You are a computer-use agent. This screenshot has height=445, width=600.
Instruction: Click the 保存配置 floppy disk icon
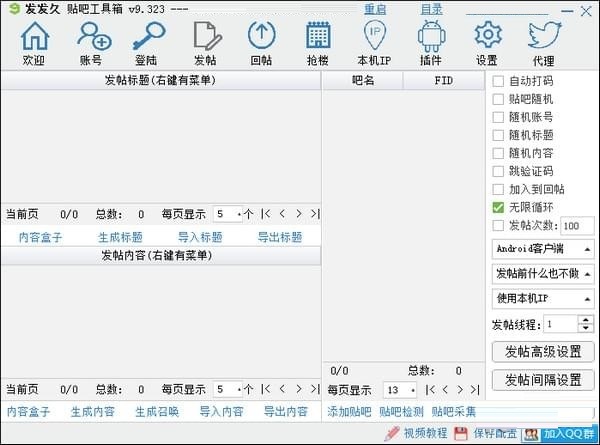tap(461, 434)
